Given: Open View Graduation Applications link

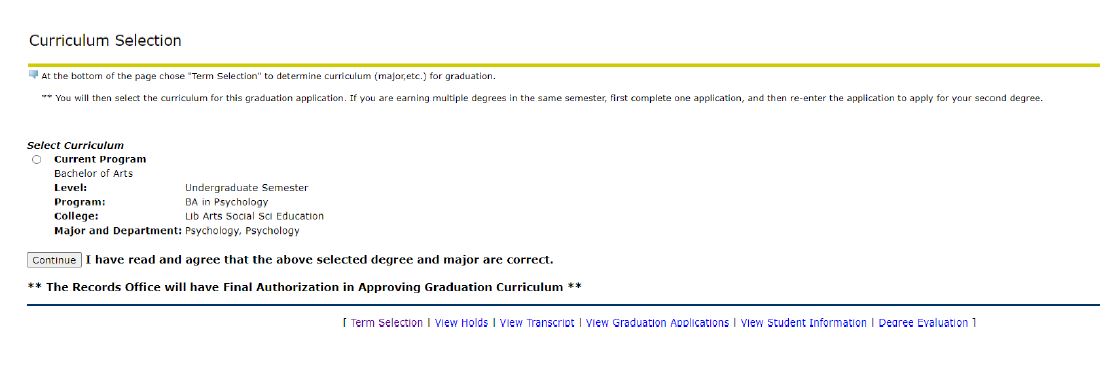Looking at the screenshot, I should [657, 323].
